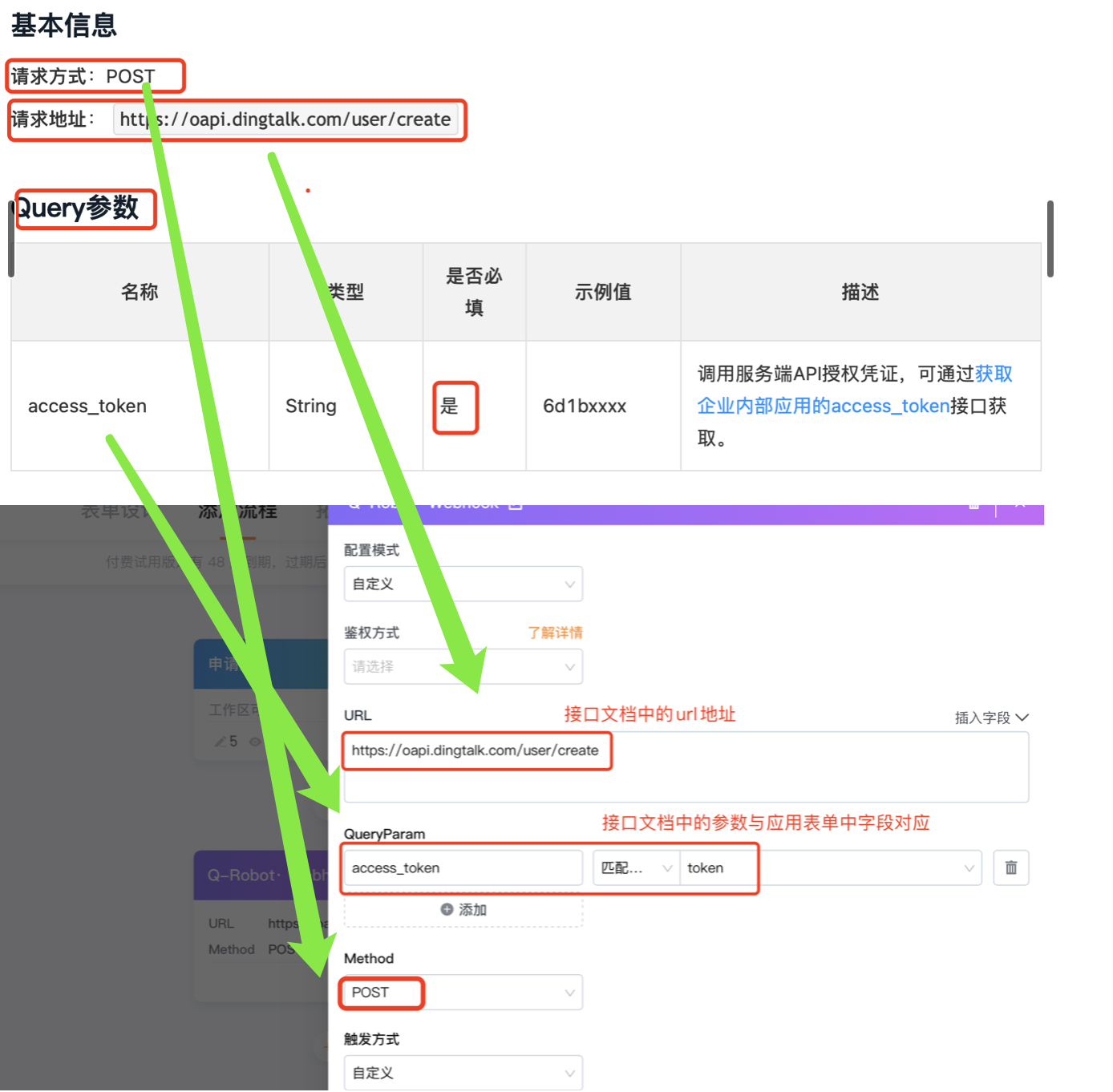Screen dimensions: 1113x1092
Task: Click the 基本信息 heading
Action: 64,25
